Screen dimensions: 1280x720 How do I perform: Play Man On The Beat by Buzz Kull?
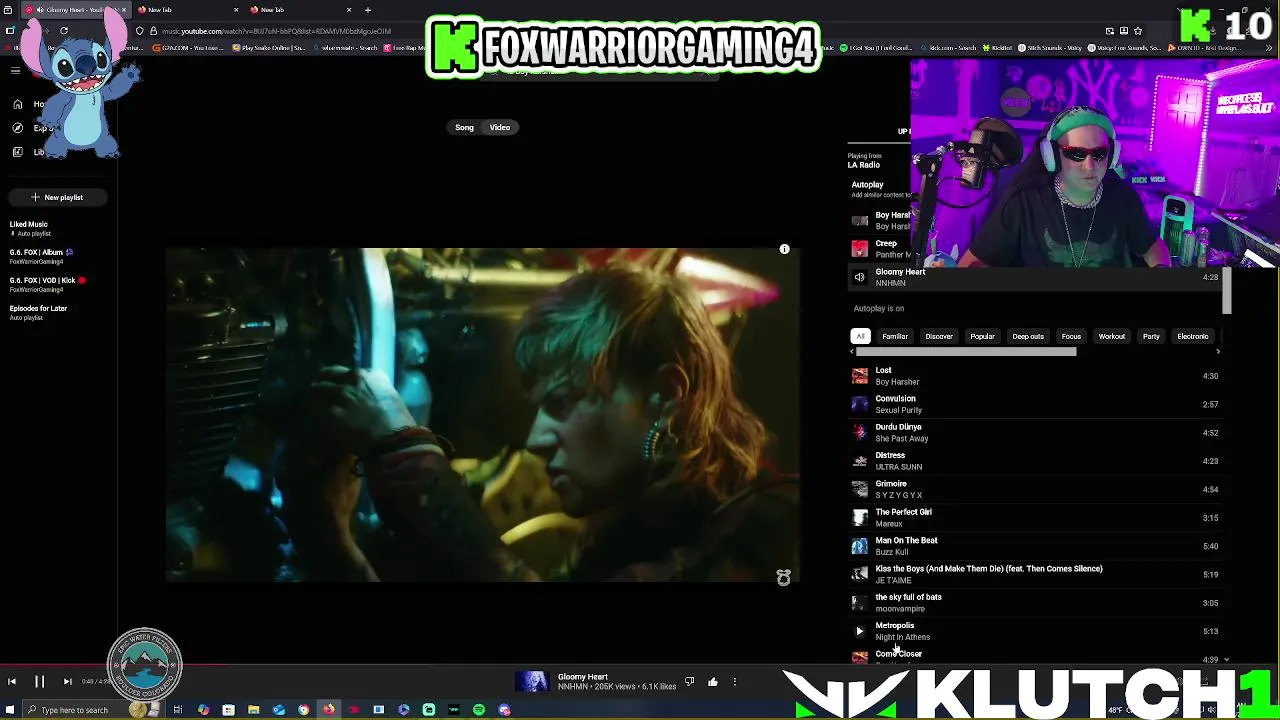(x=1035, y=546)
